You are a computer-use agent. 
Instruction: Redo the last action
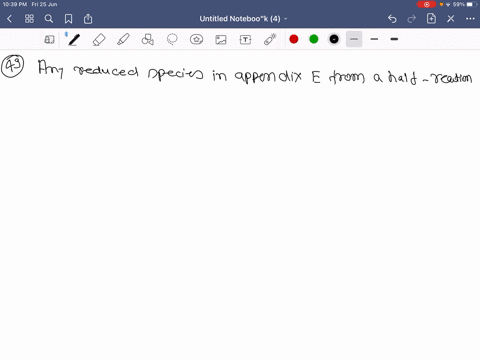click(x=412, y=19)
